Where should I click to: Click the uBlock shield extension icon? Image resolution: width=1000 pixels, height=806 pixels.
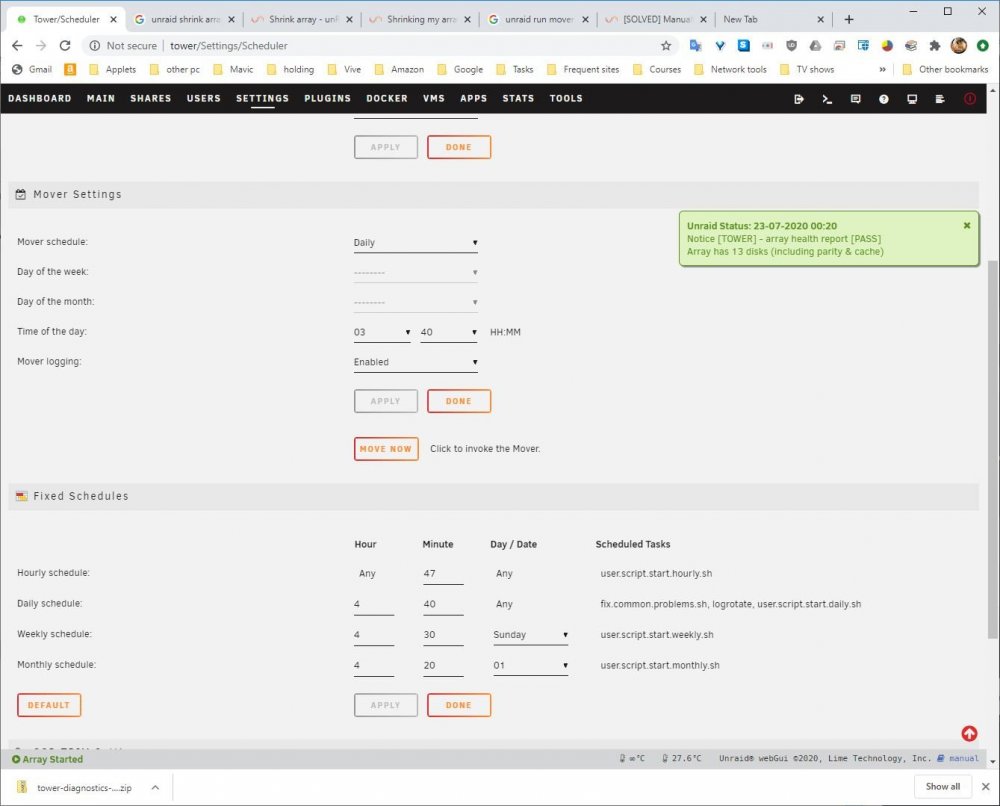[791, 45]
